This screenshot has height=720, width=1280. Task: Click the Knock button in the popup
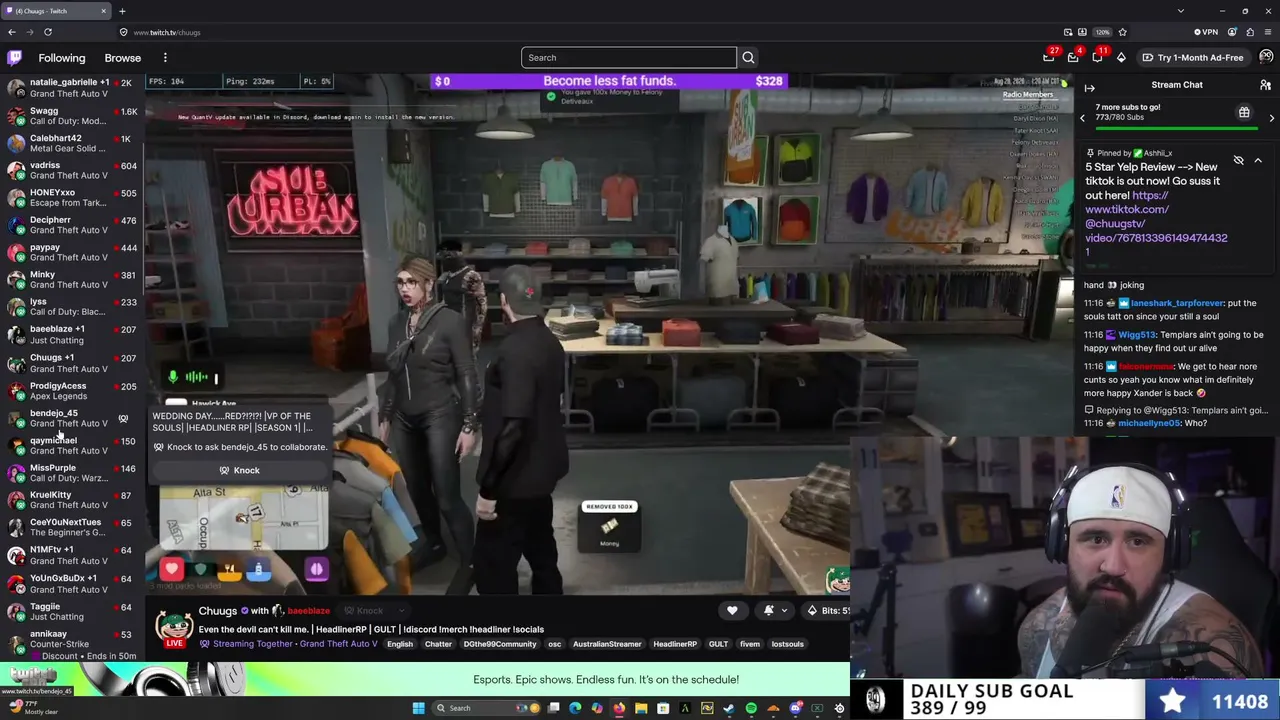pyautogui.click(x=240, y=470)
